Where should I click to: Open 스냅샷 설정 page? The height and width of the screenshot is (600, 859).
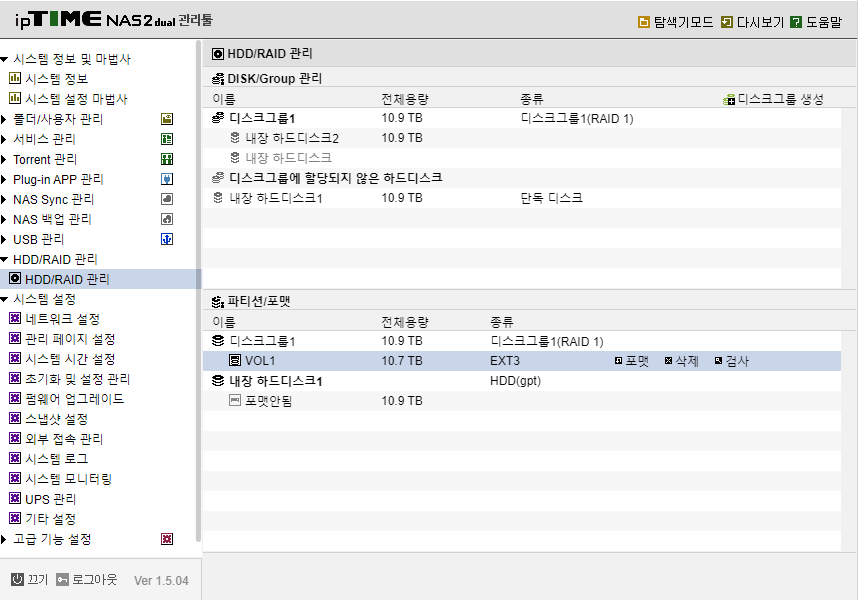click(56, 419)
